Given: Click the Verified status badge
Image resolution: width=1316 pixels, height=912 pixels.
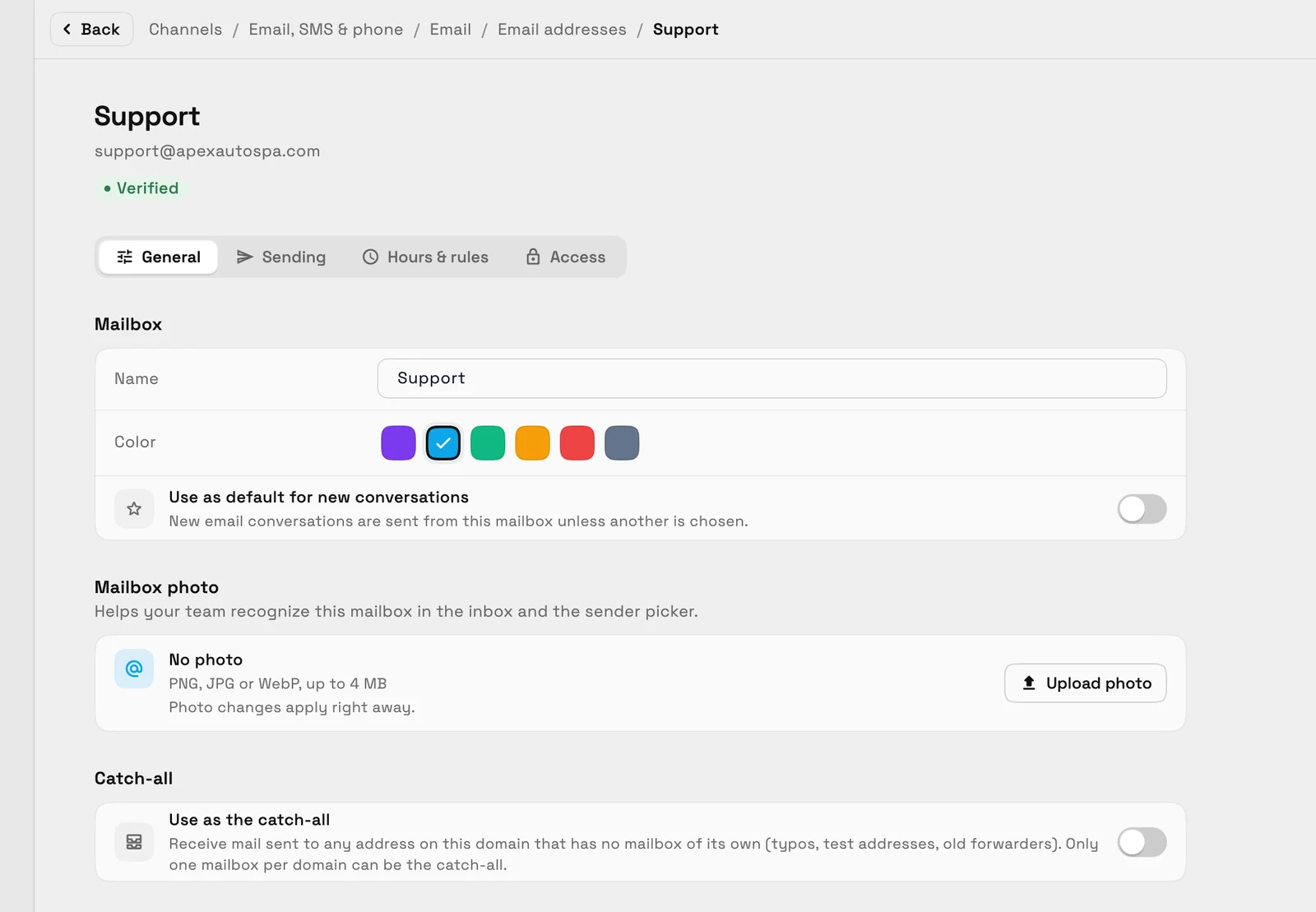Looking at the screenshot, I should click(141, 188).
